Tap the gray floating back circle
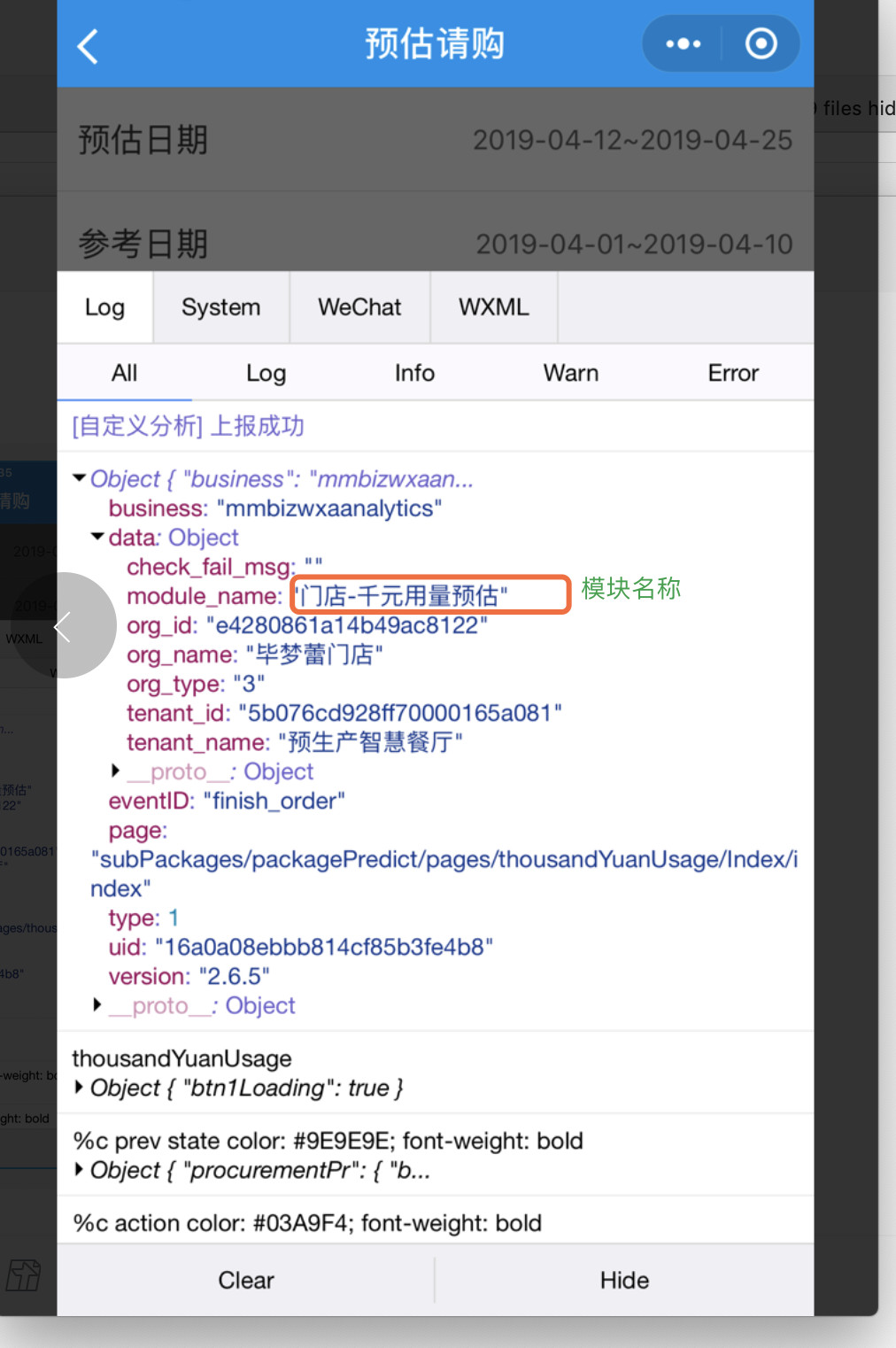Screen dimensions: 896x1348 [x=62, y=625]
